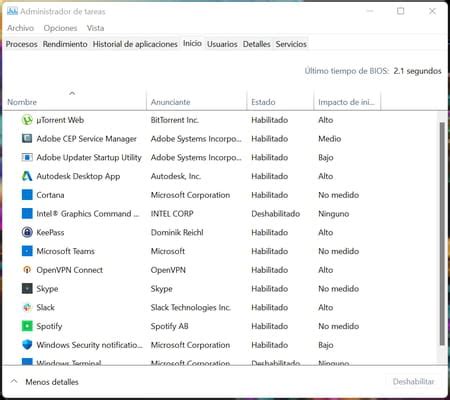The height and width of the screenshot is (400, 450).
Task: Collapse view with Menos detalles
Action: tap(45, 382)
